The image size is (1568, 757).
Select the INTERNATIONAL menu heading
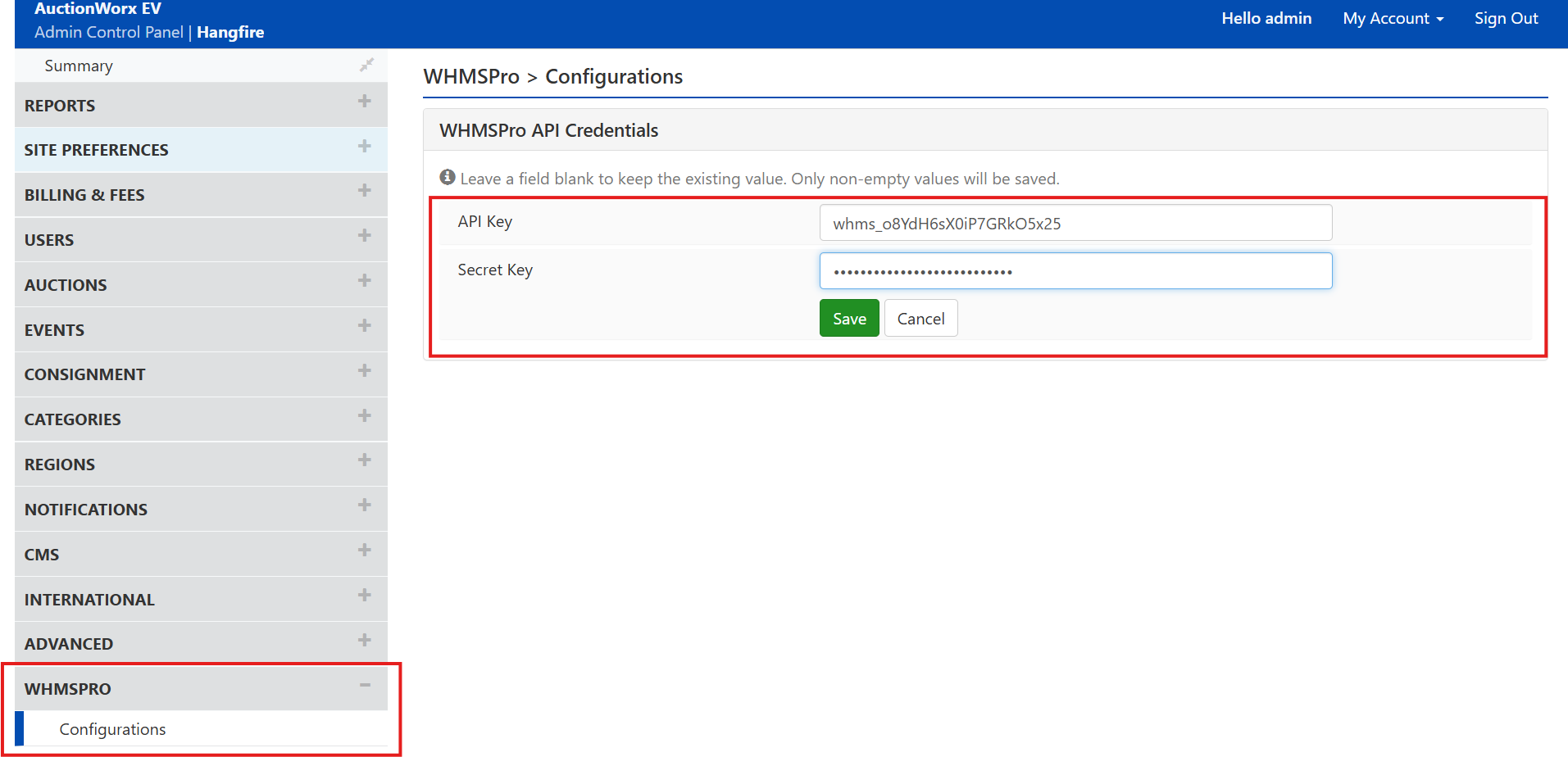[x=89, y=600]
